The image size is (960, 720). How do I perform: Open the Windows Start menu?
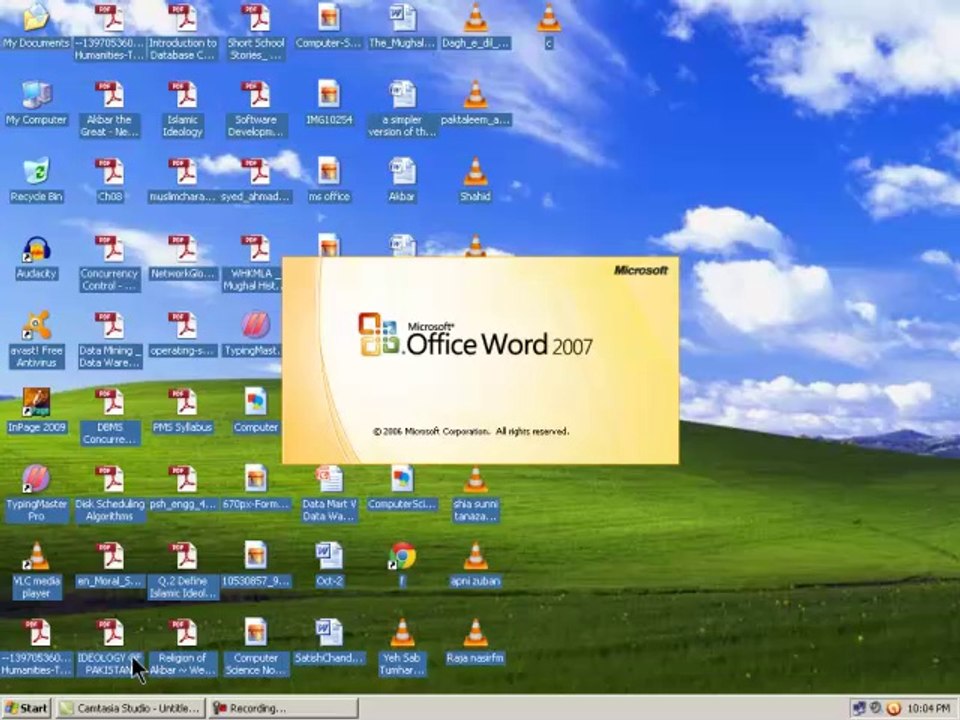(x=26, y=708)
